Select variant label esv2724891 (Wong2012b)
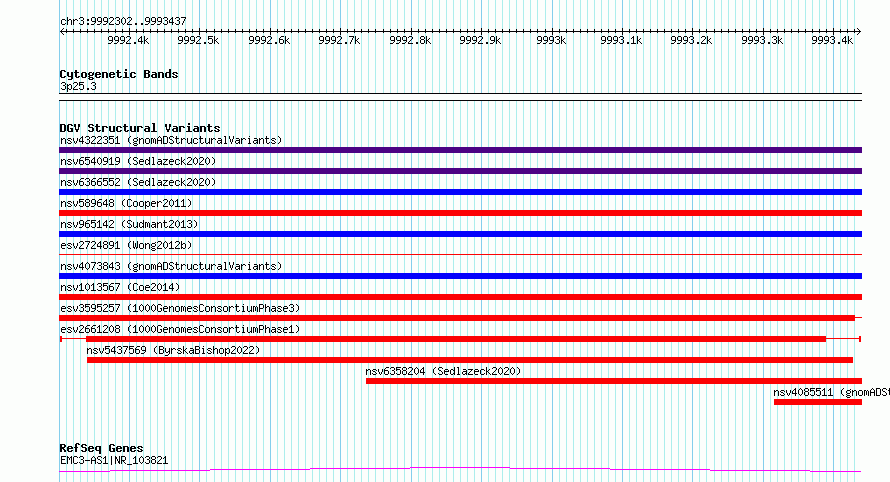The image size is (890, 482). 126,245
